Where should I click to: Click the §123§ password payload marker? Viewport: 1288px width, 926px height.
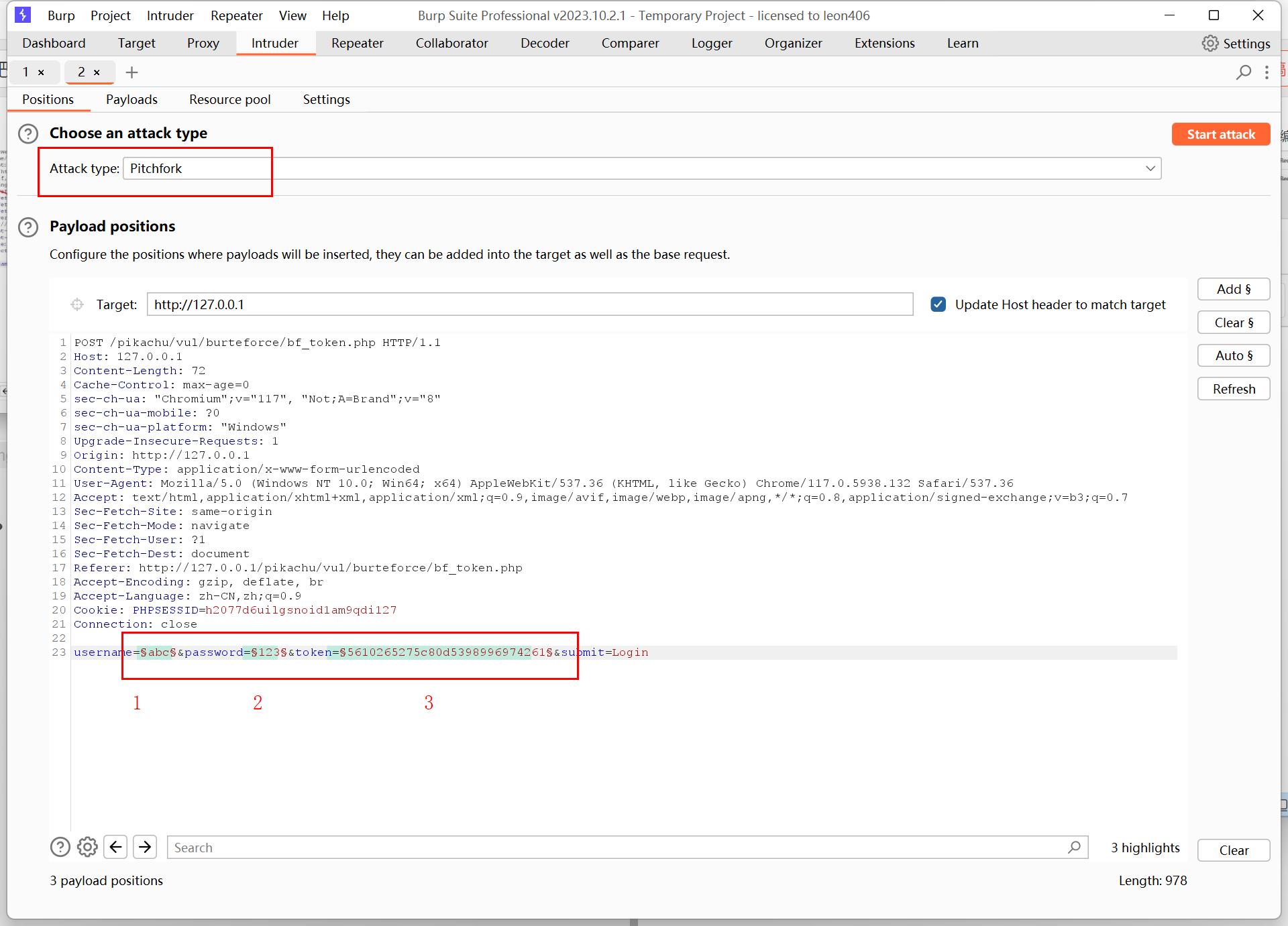pyautogui.click(x=268, y=652)
